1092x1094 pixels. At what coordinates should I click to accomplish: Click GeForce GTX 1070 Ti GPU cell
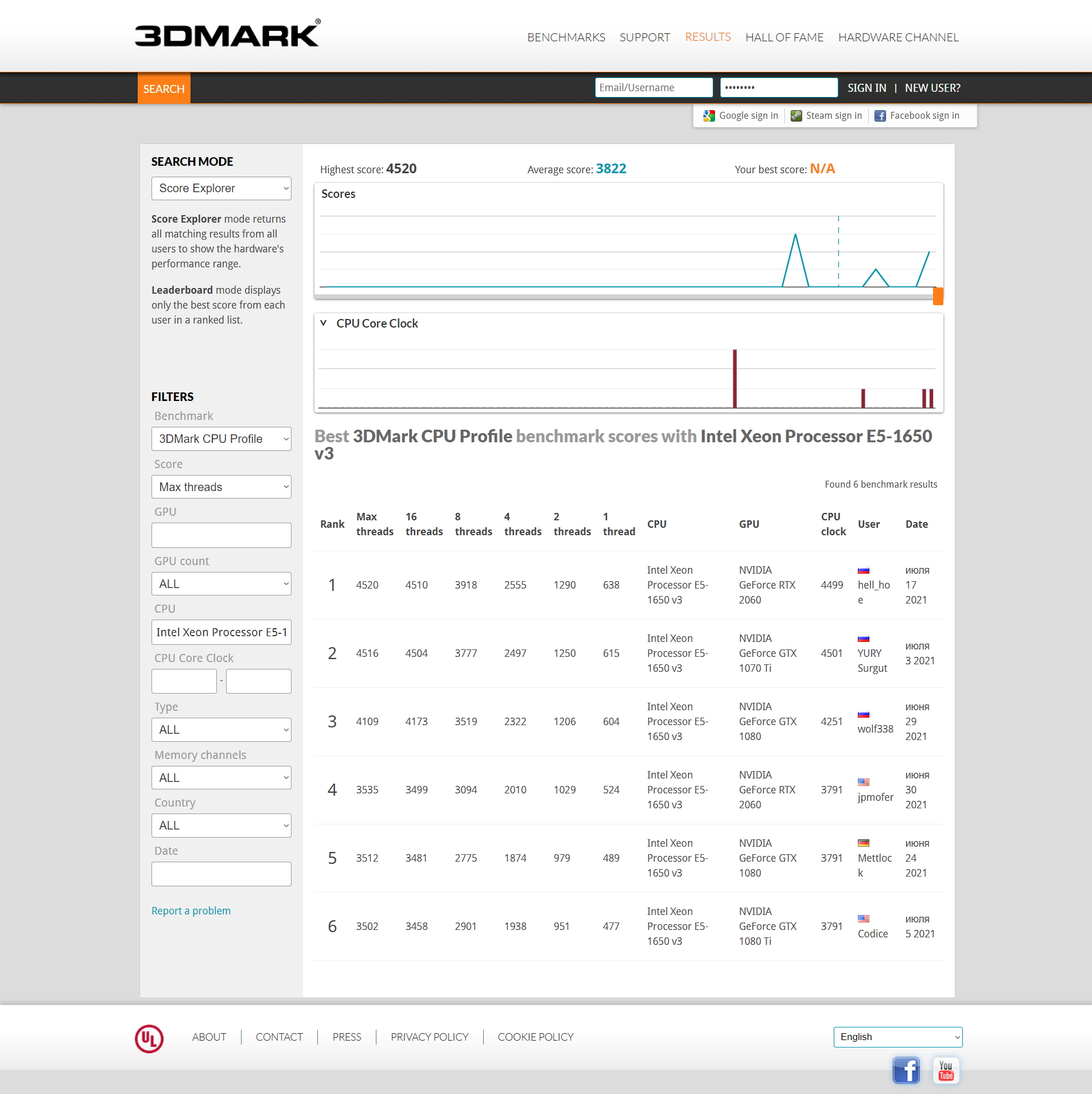pos(768,653)
